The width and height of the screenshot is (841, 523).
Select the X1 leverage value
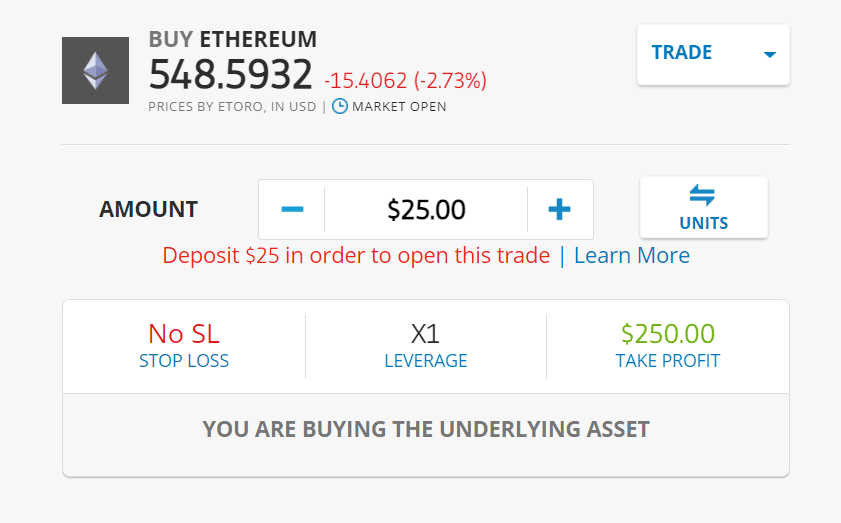pos(425,334)
